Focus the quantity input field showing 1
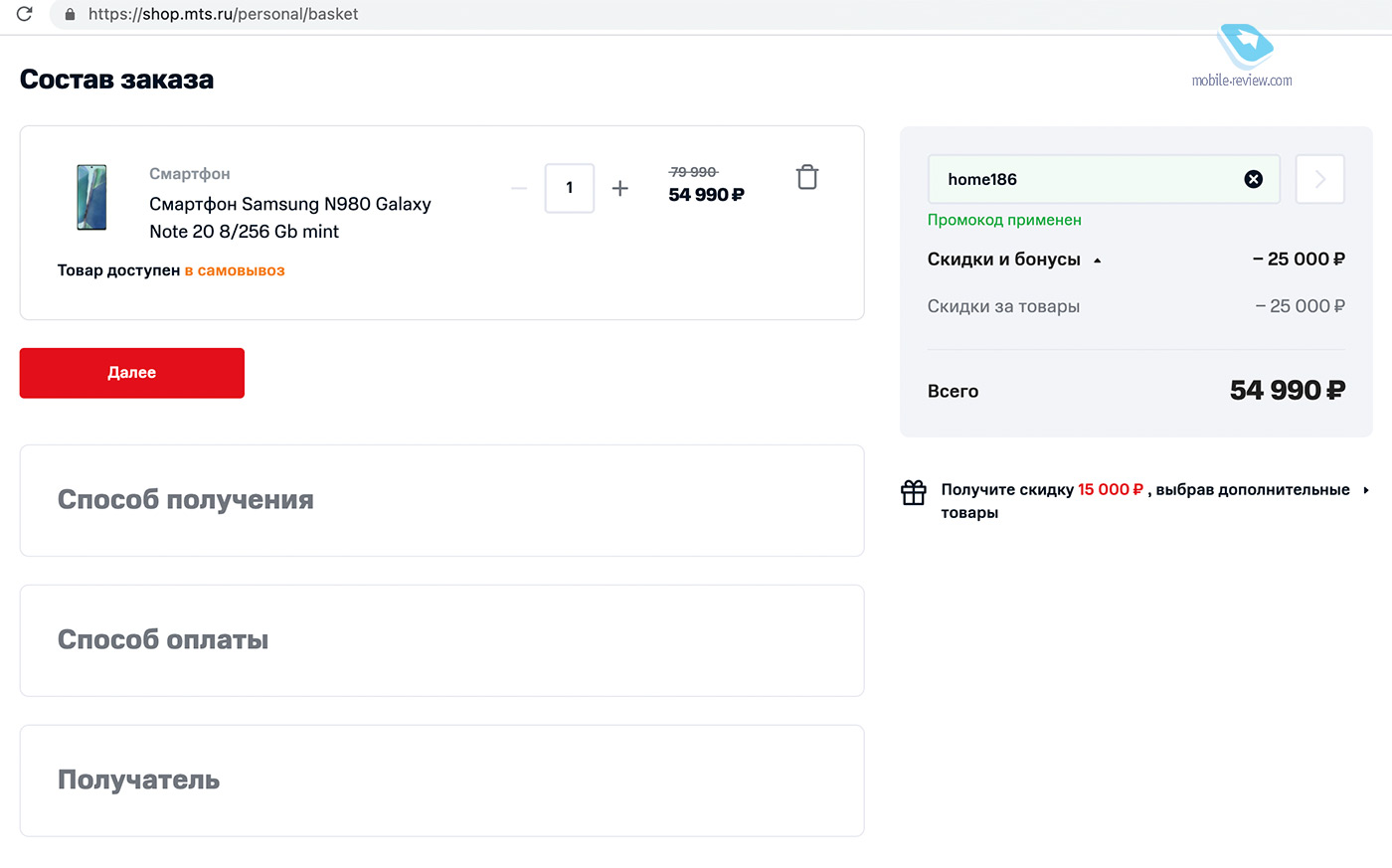 [570, 188]
